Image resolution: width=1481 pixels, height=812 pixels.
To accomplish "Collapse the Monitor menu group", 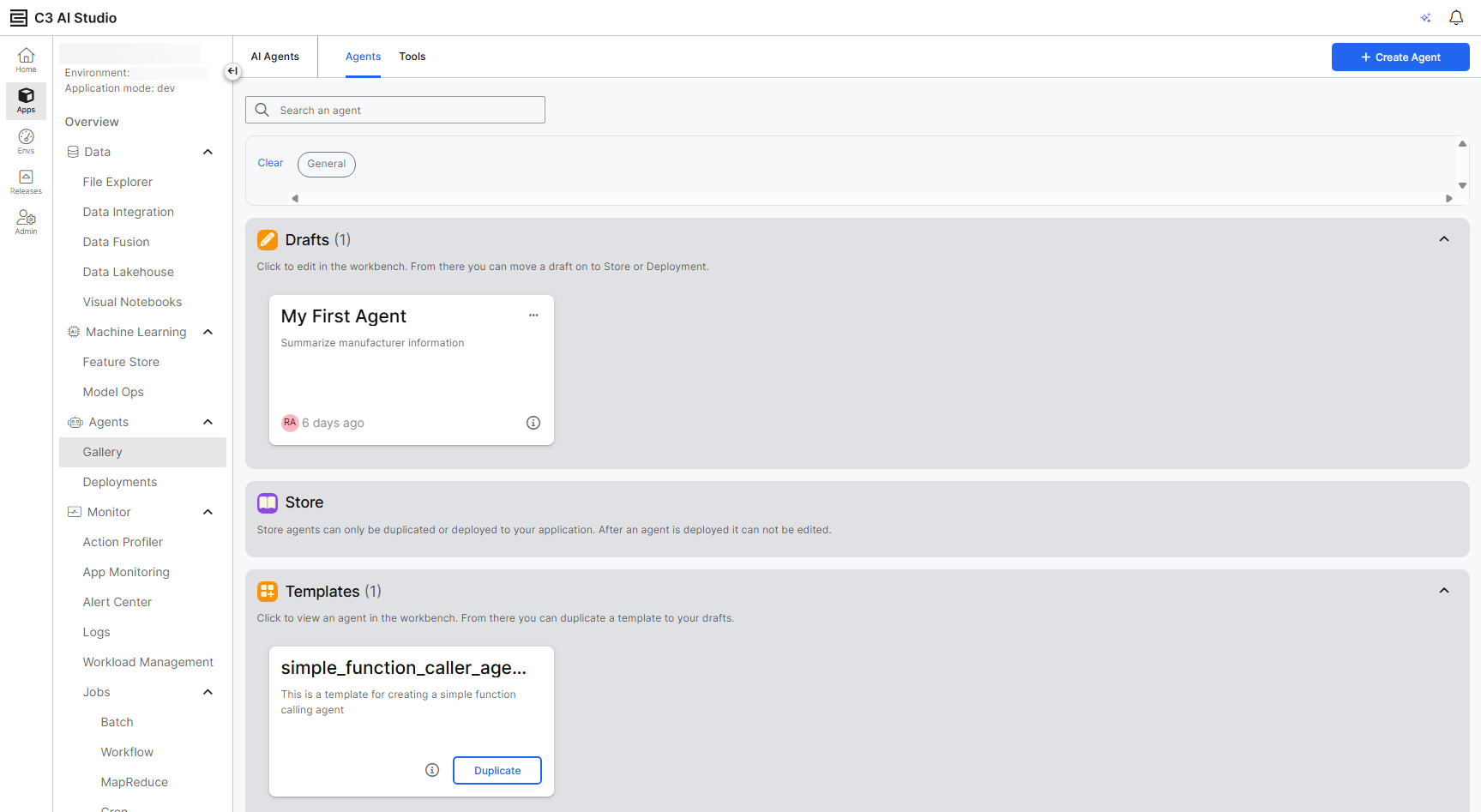I will tap(208, 512).
